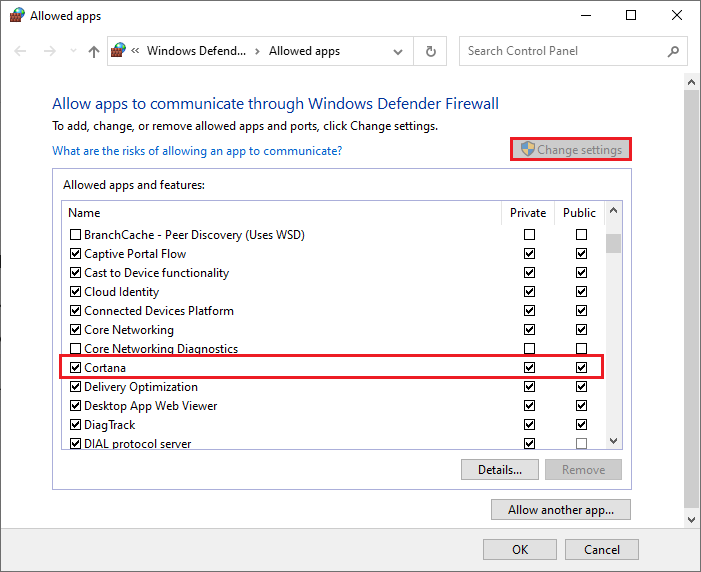Click the Allowed apps title bar icon
This screenshot has height=572, width=701.
(x=17, y=15)
